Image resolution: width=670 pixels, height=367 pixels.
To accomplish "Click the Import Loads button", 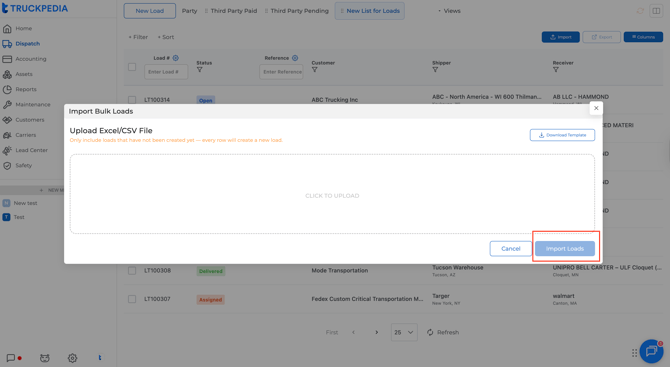I will coord(564,249).
